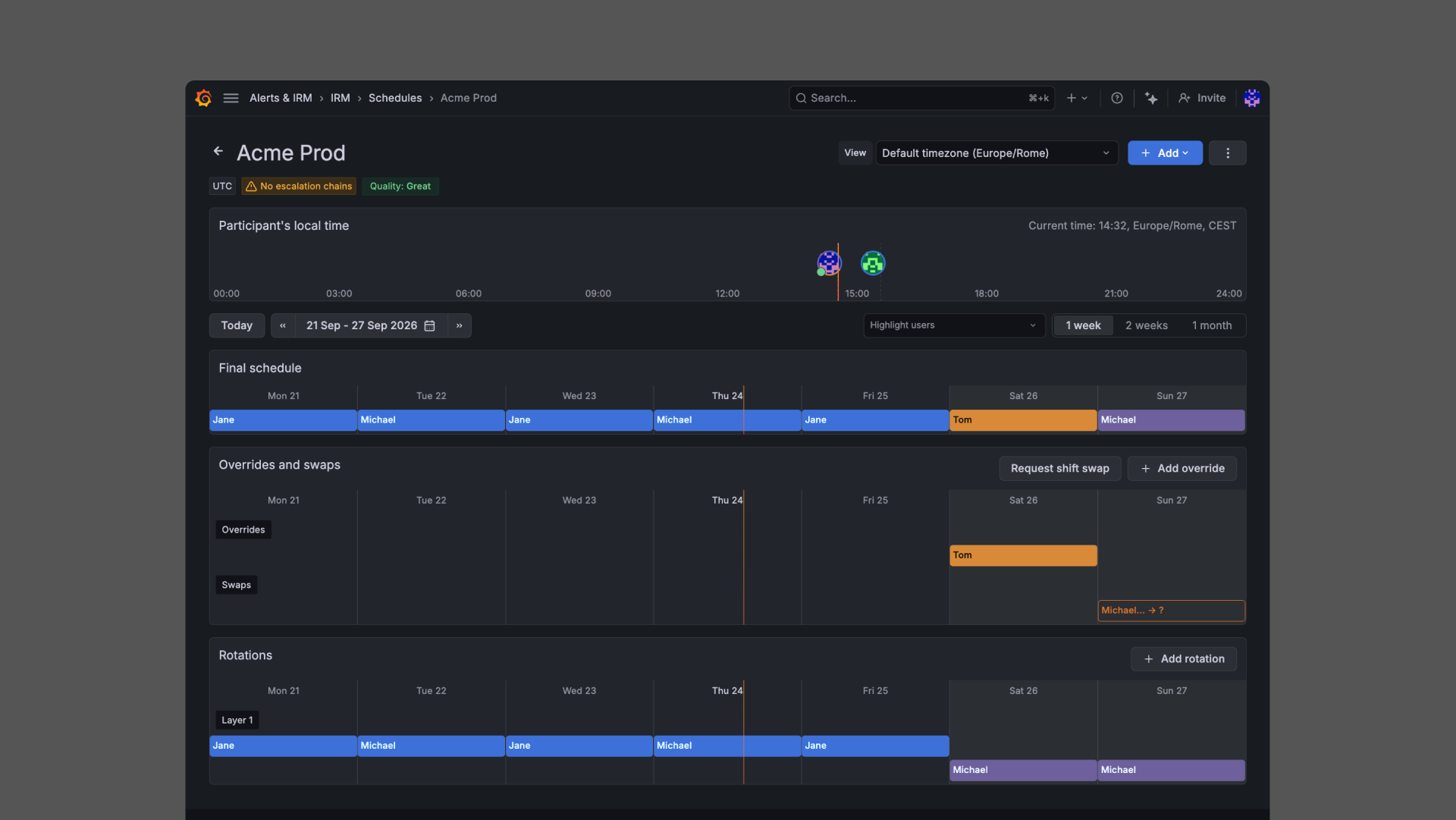Select Jane's Fri 25 shift in Final schedule
Image resolution: width=1456 pixels, height=820 pixels.
[x=875, y=420]
